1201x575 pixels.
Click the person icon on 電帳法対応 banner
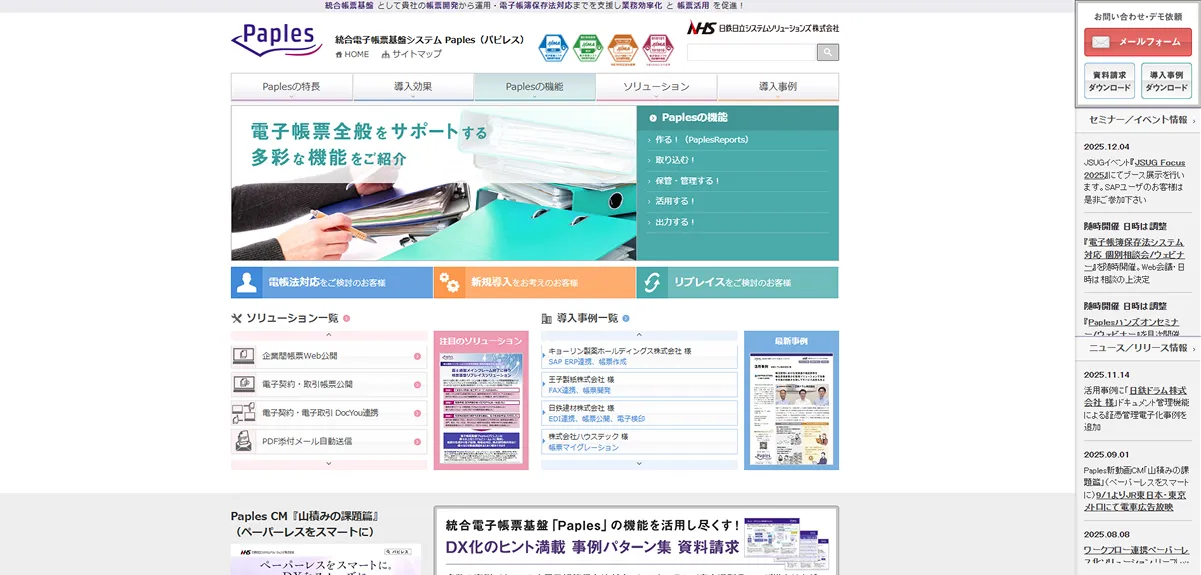[247, 282]
